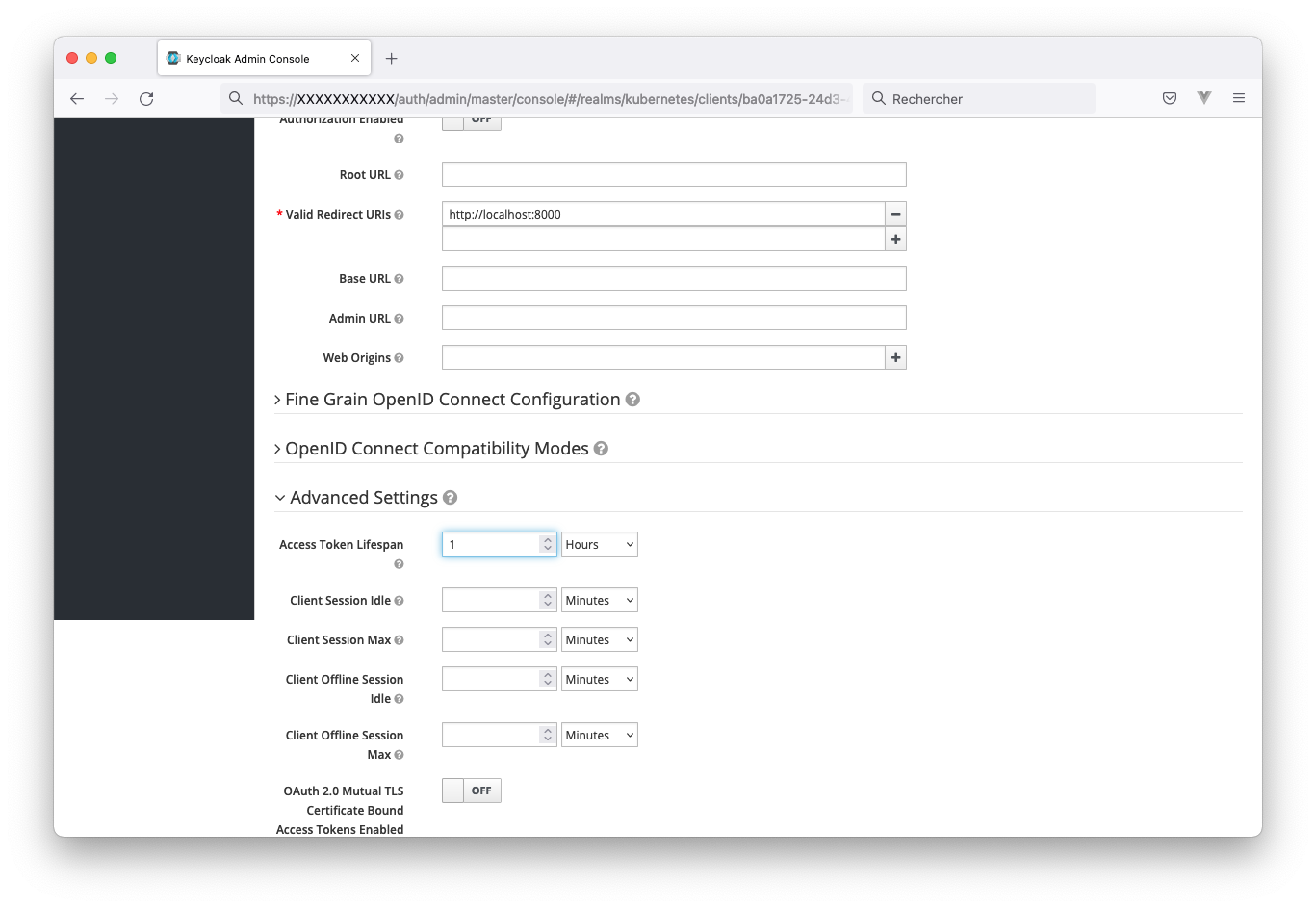Click help icon next to Root URL

pyautogui.click(x=399, y=175)
